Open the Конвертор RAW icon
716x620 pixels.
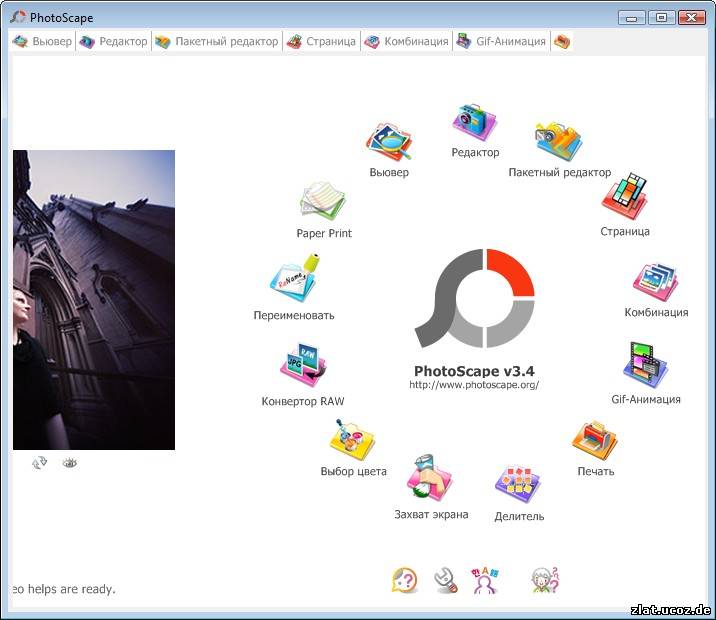(x=303, y=365)
